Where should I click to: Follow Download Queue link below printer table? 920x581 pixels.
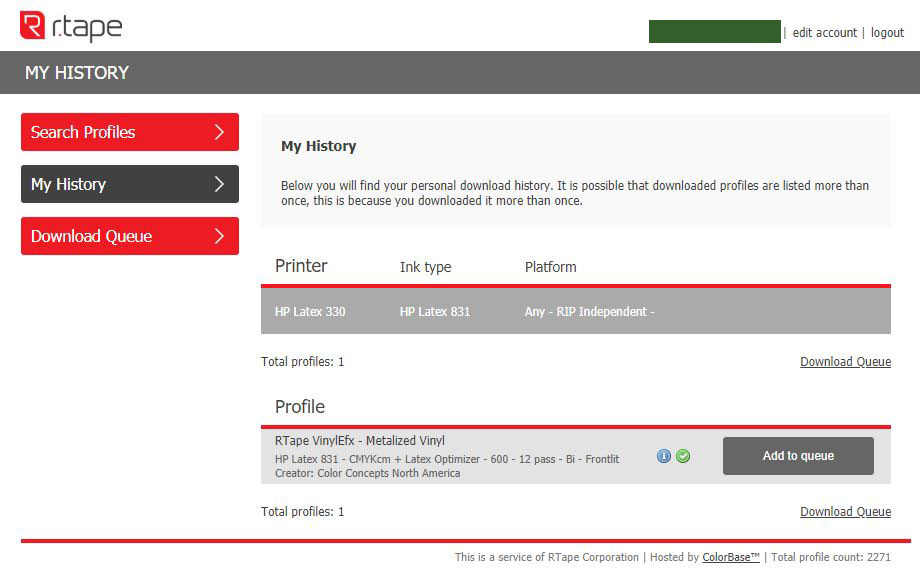845,362
